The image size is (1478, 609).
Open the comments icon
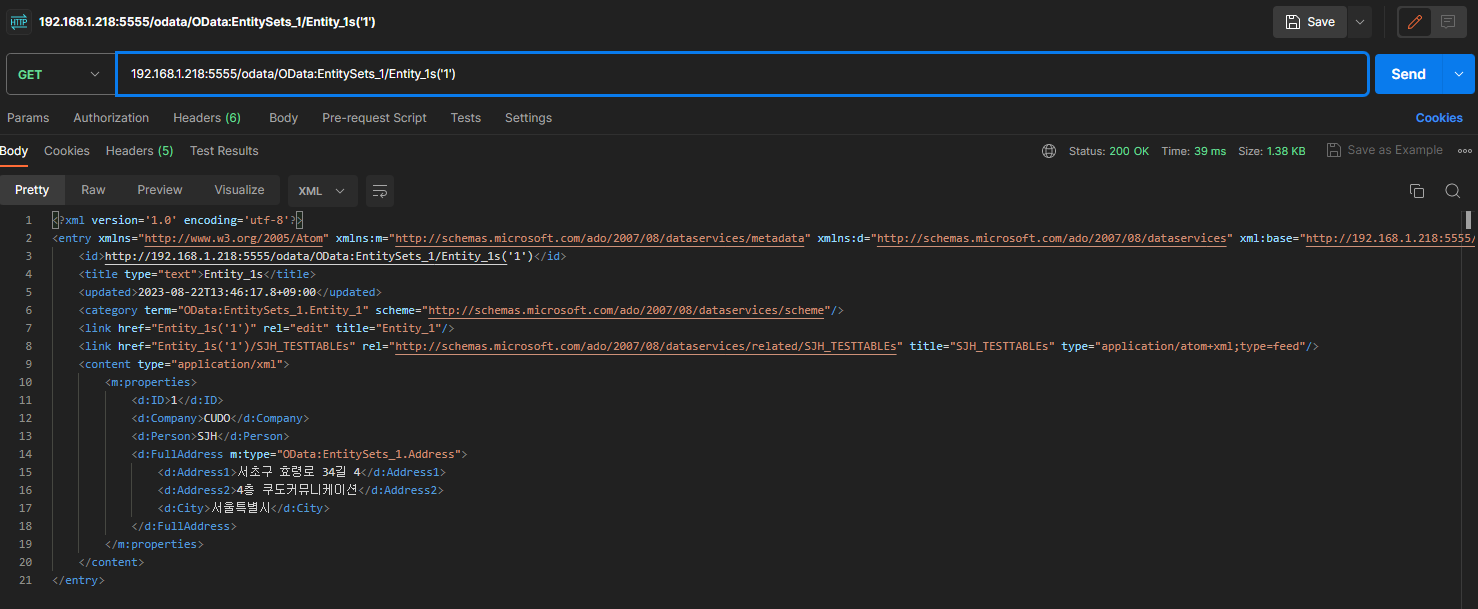[1447, 22]
